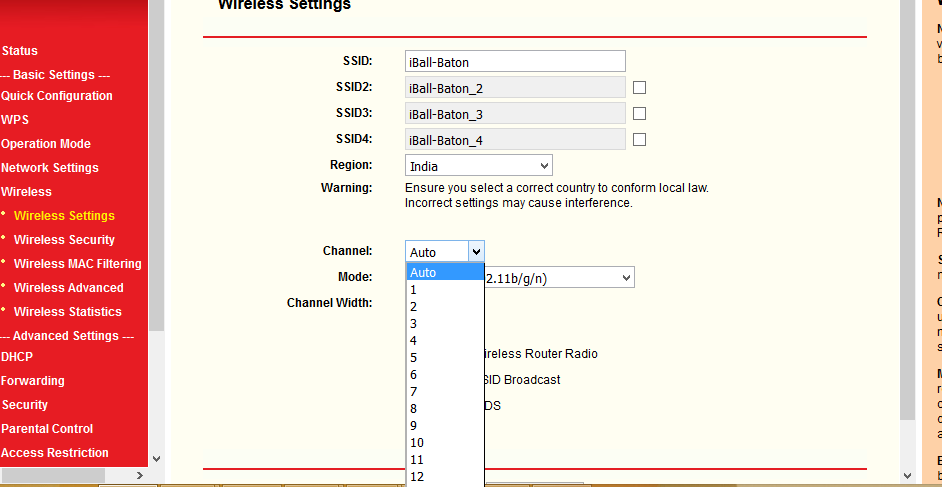View Wireless Statistics page

coord(67,312)
